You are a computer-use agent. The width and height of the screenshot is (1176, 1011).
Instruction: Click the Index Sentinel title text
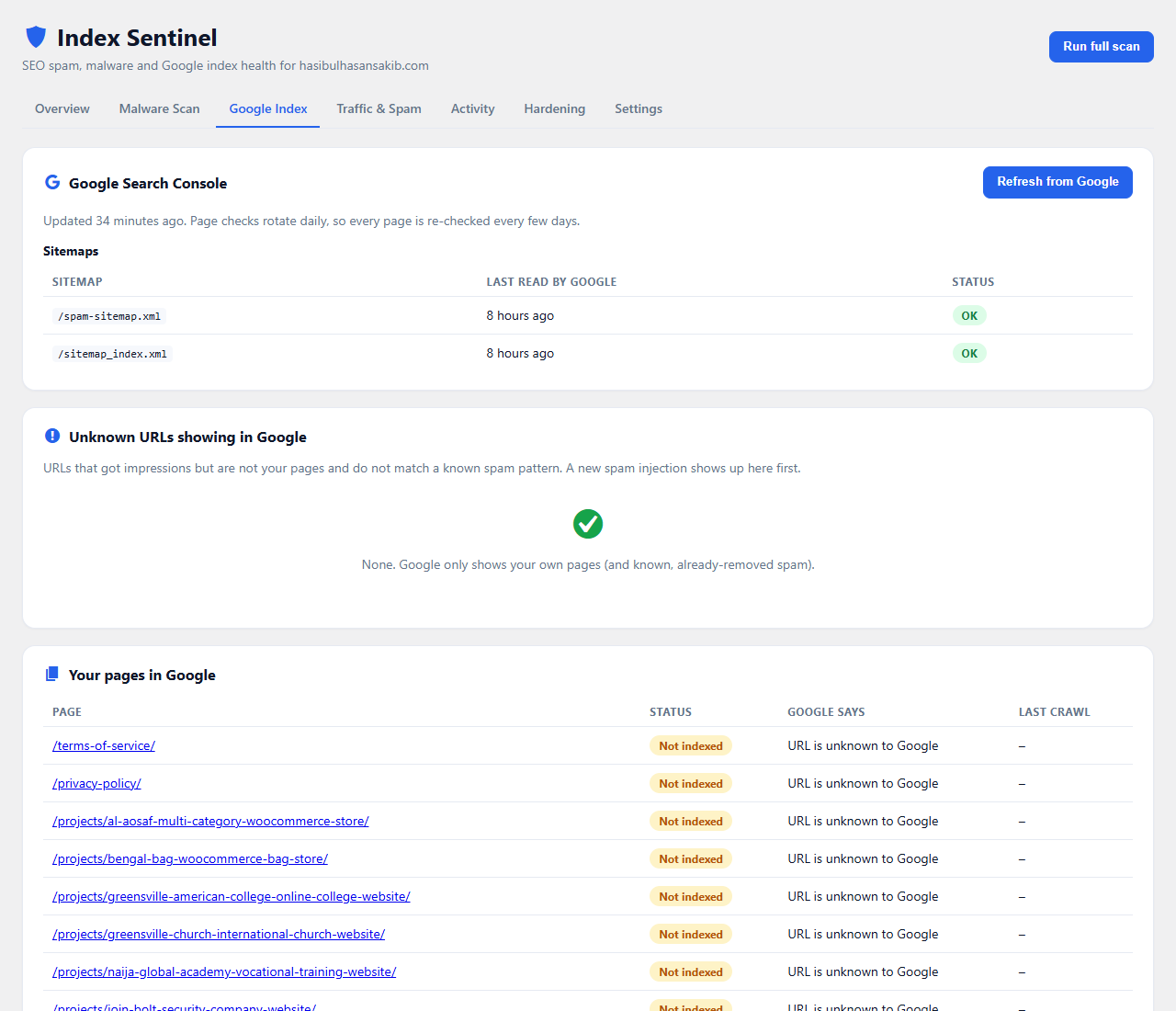pyautogui.click(x=137, y=38)
